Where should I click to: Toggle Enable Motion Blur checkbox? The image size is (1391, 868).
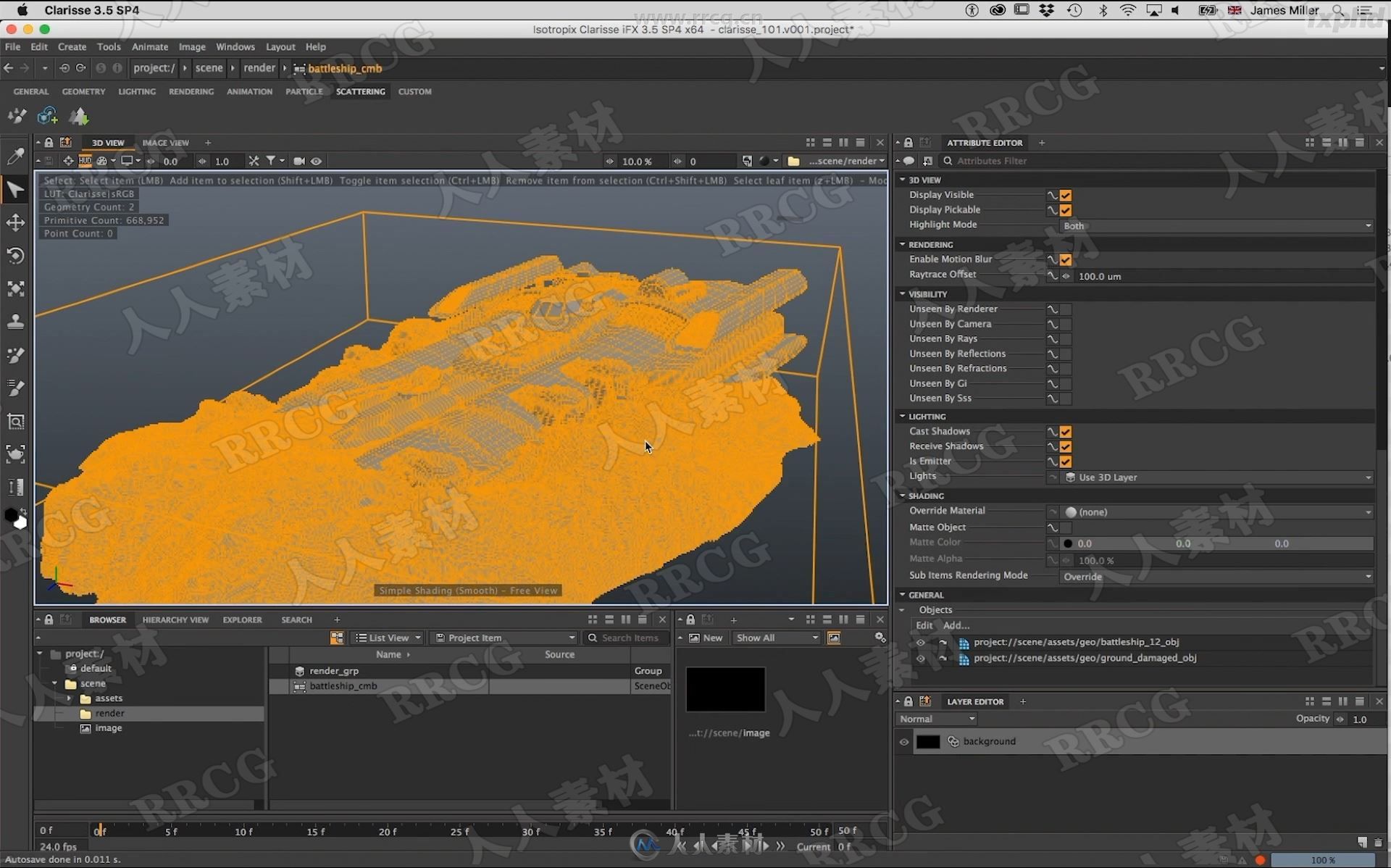point(1066,259)
